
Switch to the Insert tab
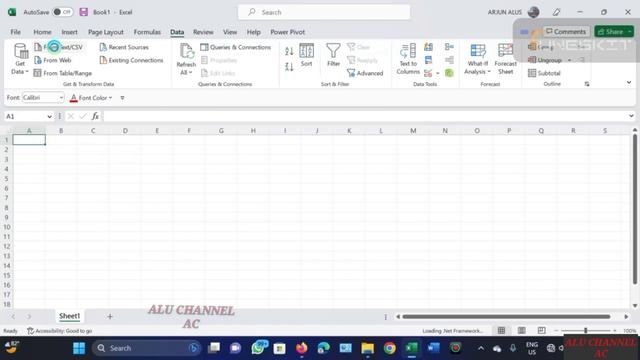(x=69, y=32)
